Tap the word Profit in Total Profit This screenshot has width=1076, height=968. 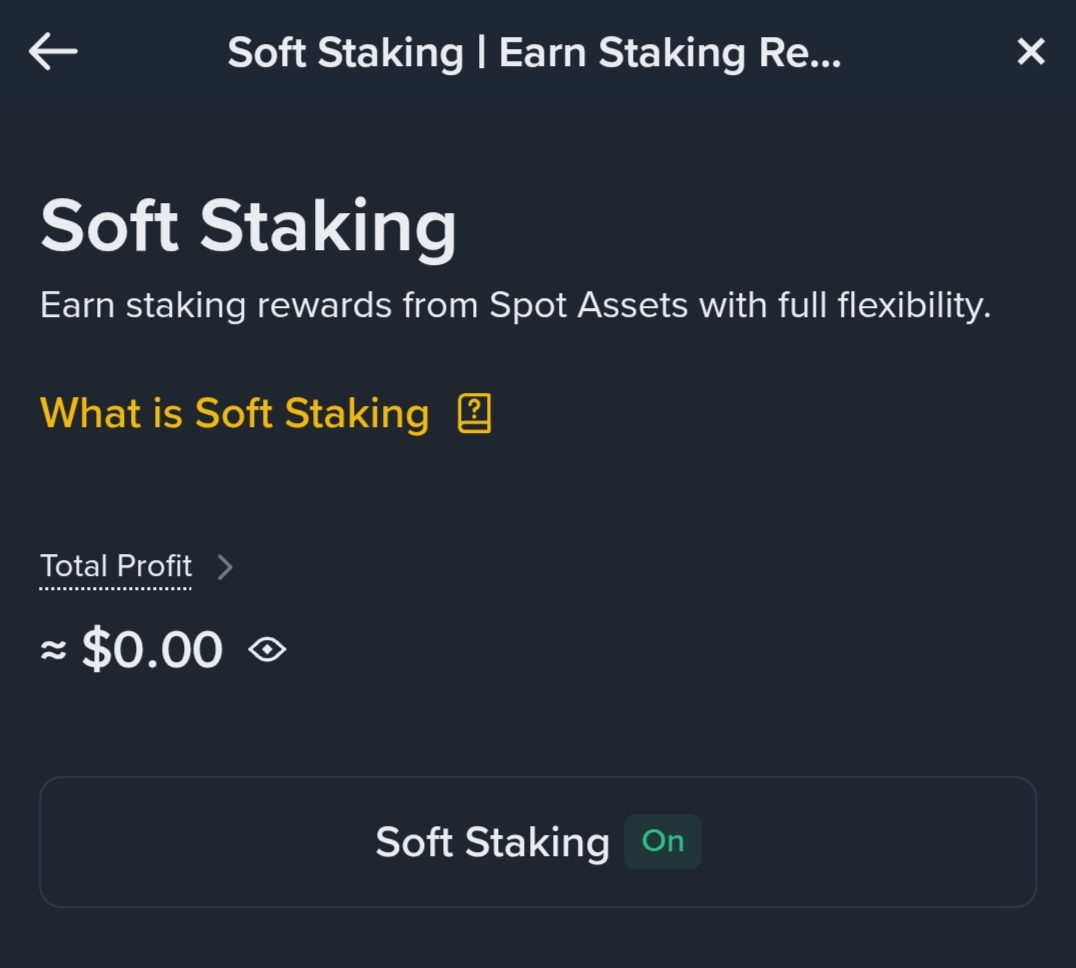154,566
